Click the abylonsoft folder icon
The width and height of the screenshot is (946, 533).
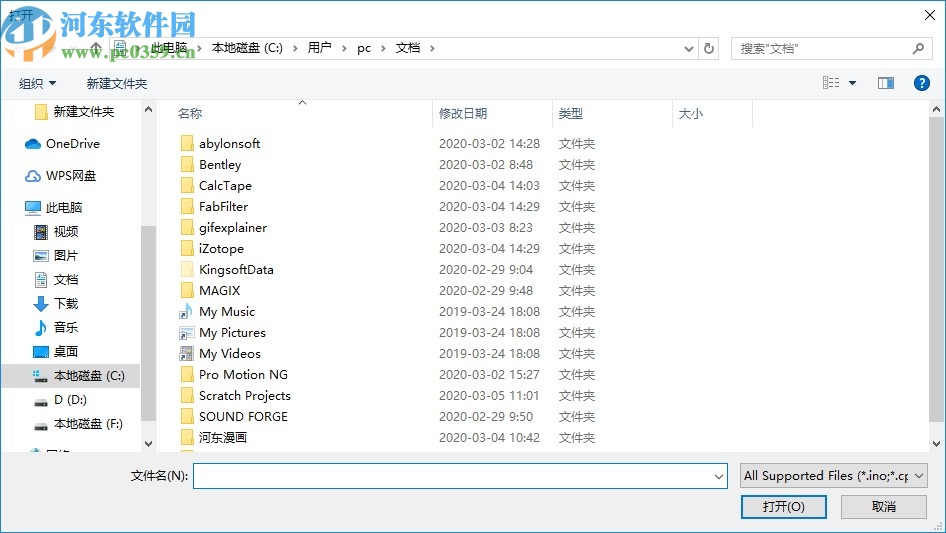coord(187,144)
